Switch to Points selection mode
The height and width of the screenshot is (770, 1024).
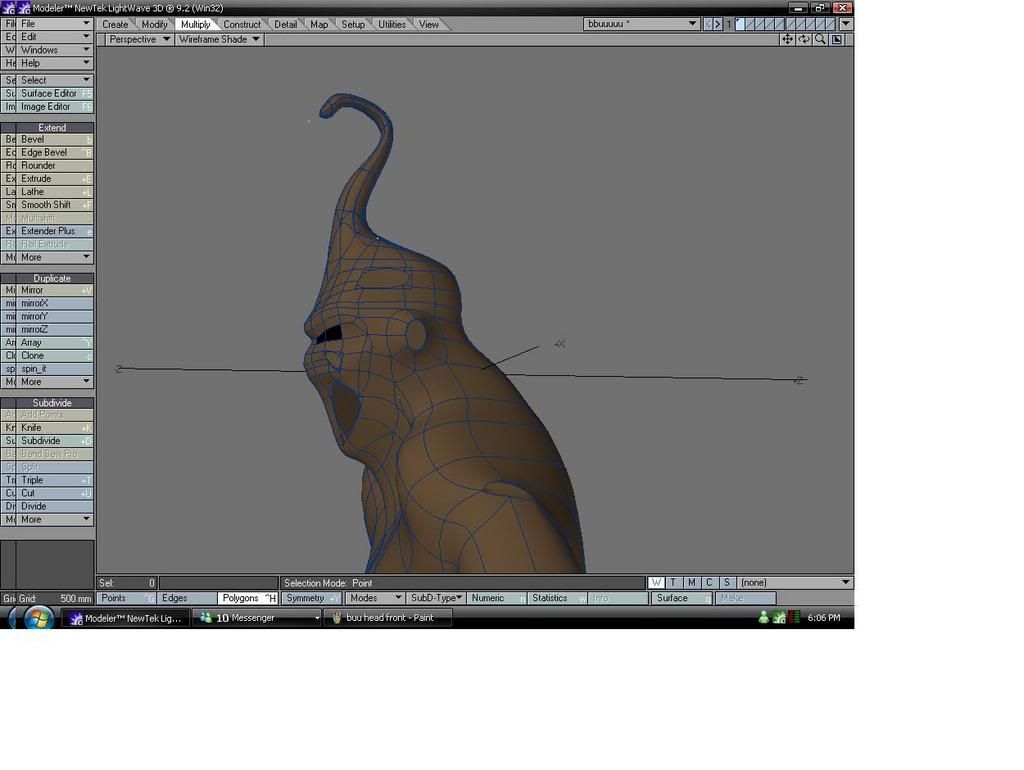point(127,598)
